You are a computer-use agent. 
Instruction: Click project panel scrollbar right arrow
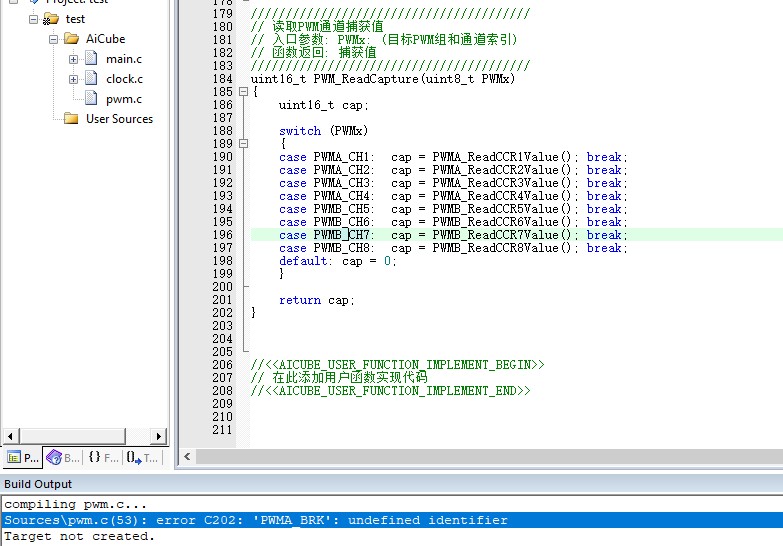[159, 436]
